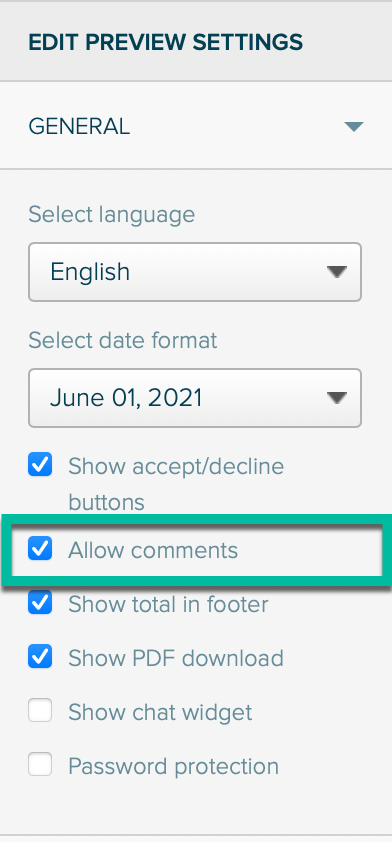This screenshot has width=392, height=842.
Task: Uncheck Show total in footer checkbox
Action: coord(40,603)
